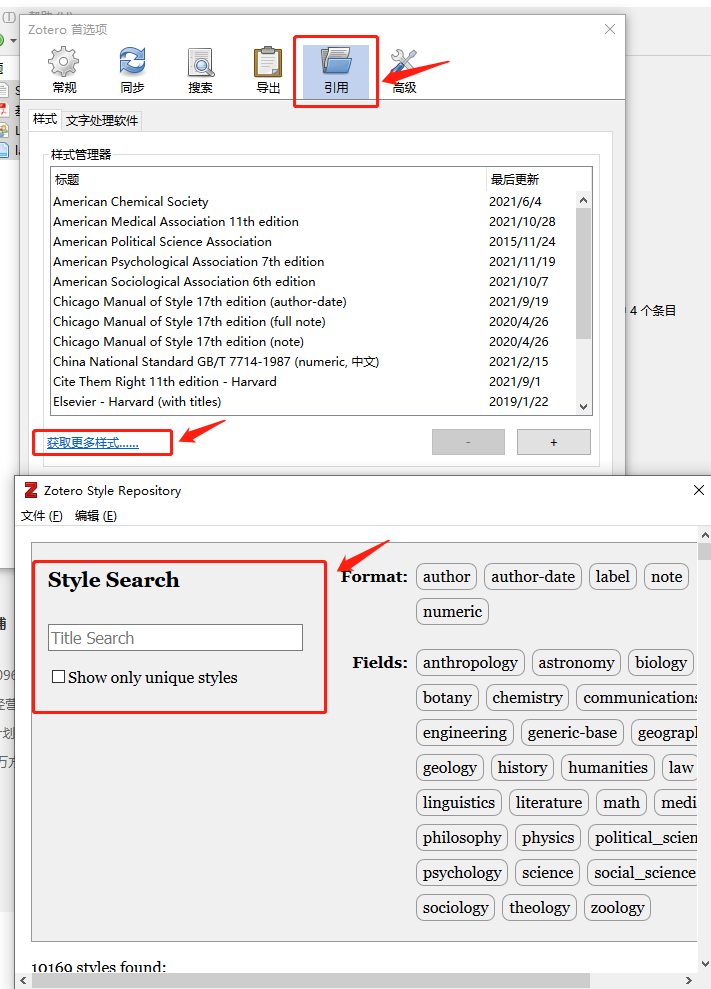Screen dimensions: 711x989
Task: Focus the Title Search field
Action: point(175,638)
